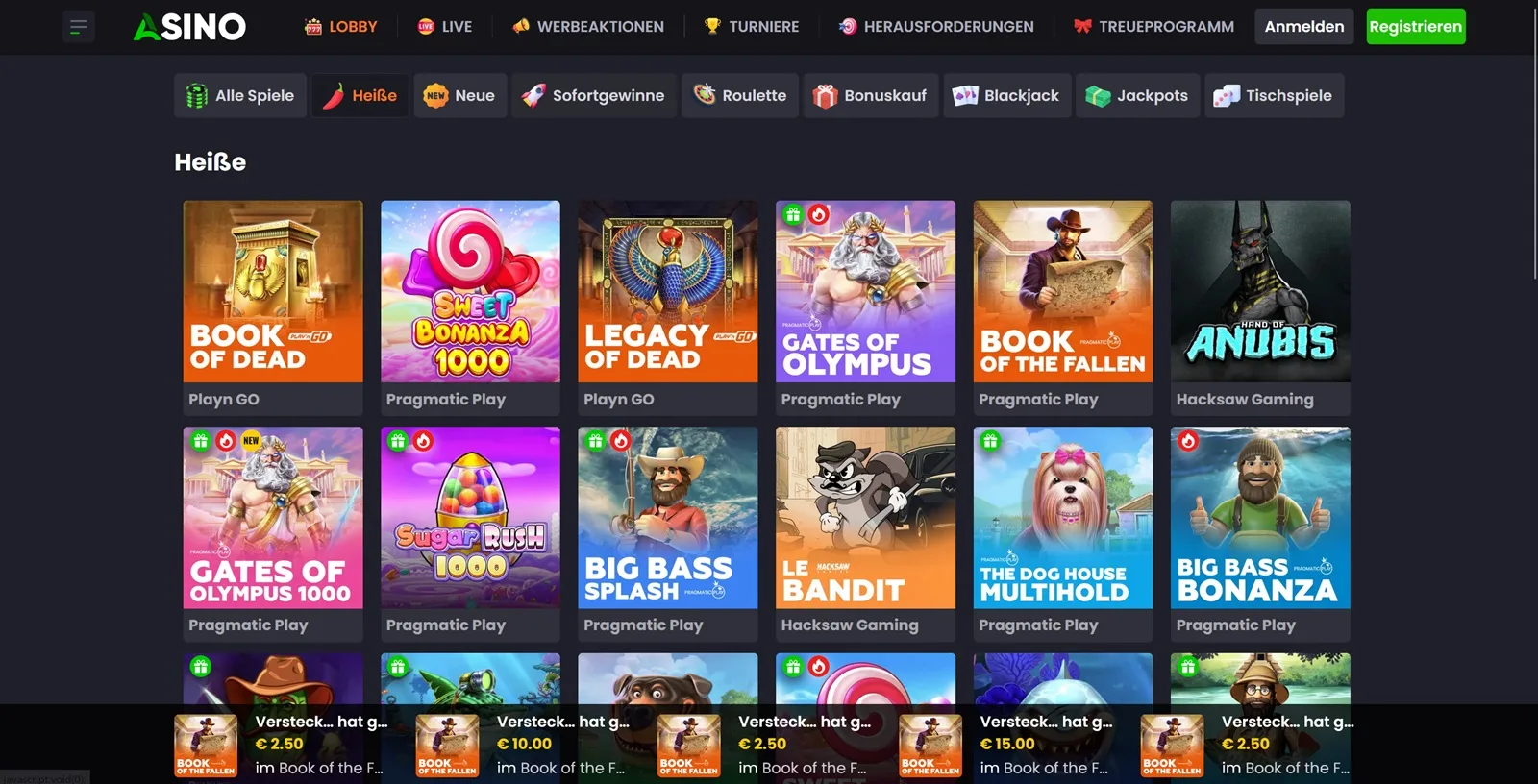Open the Roulette category
Screen dimensions: 1538x784
tap(740, 95)
